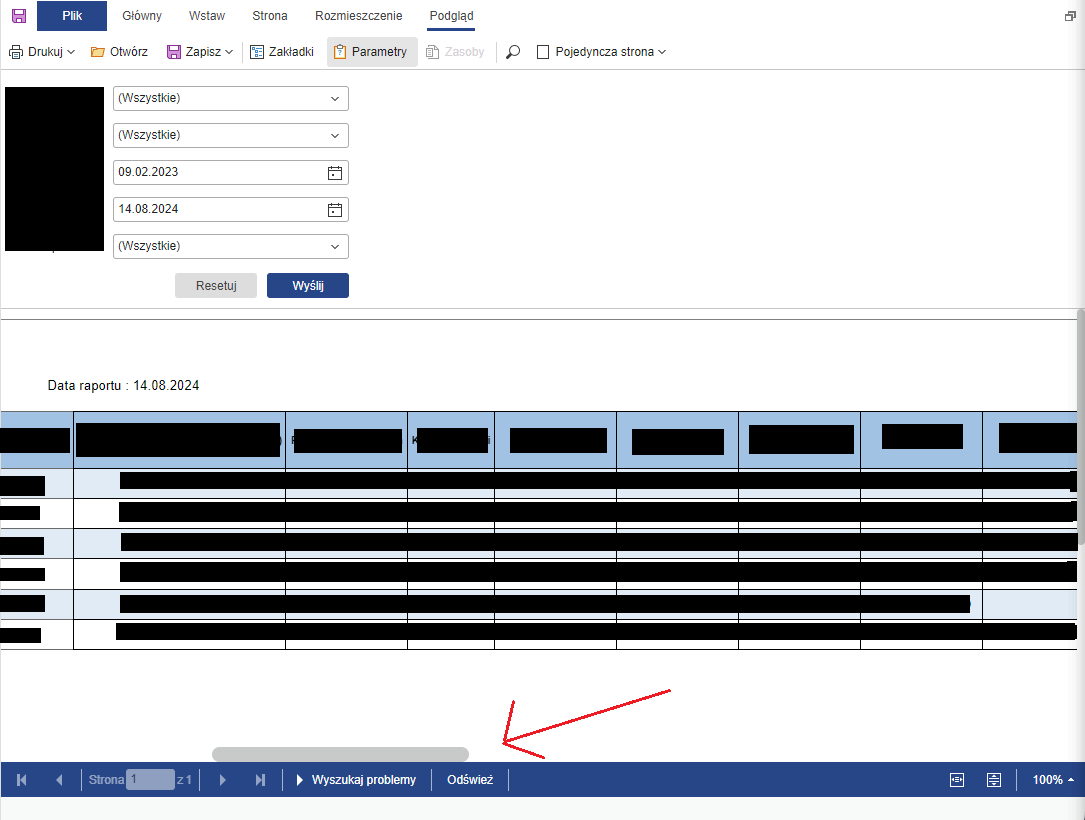The width and height of the screenshot is (1085, 820).
Task: Go to the first page icon
Action: click(21, 780)
